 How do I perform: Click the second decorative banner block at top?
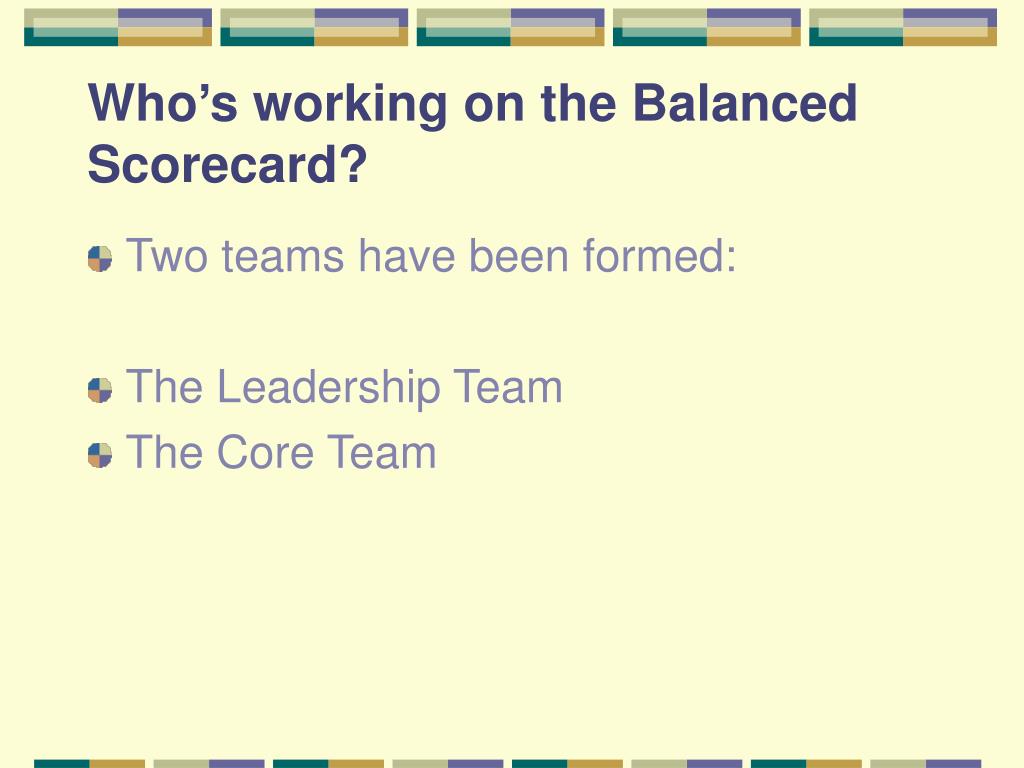(x=314, y=27)
